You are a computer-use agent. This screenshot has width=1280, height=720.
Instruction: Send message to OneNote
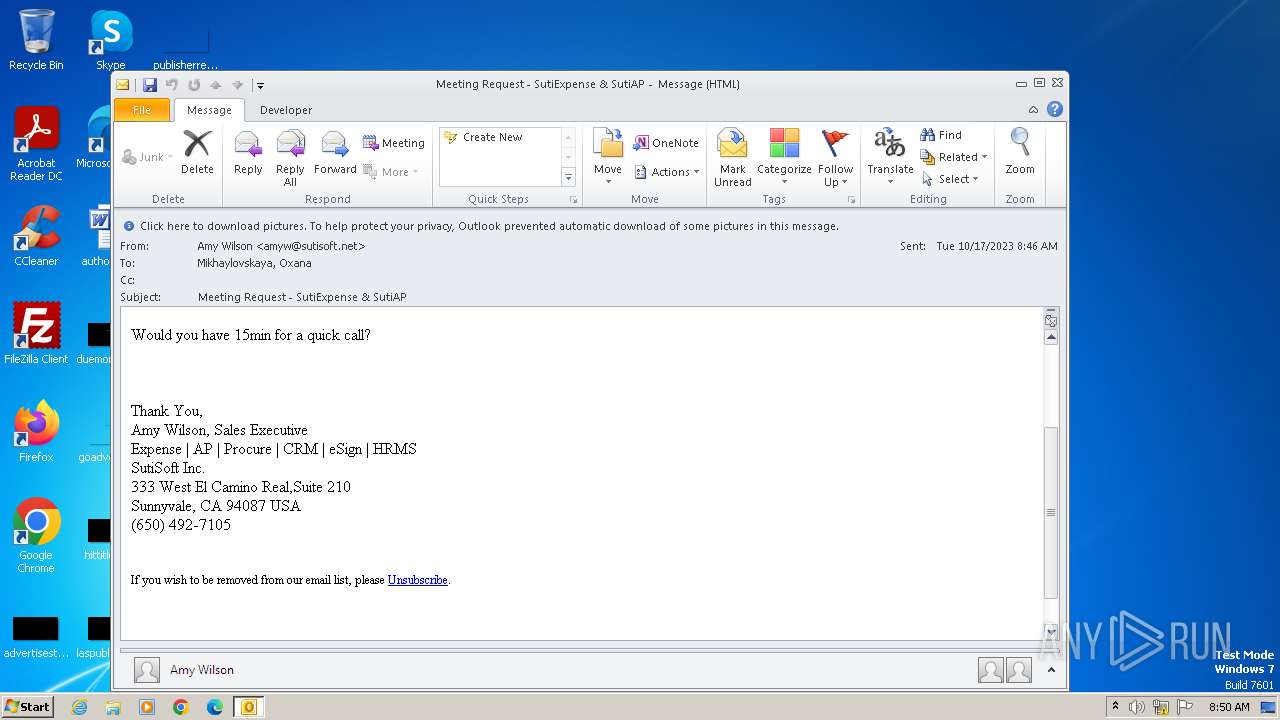(667, 143)
